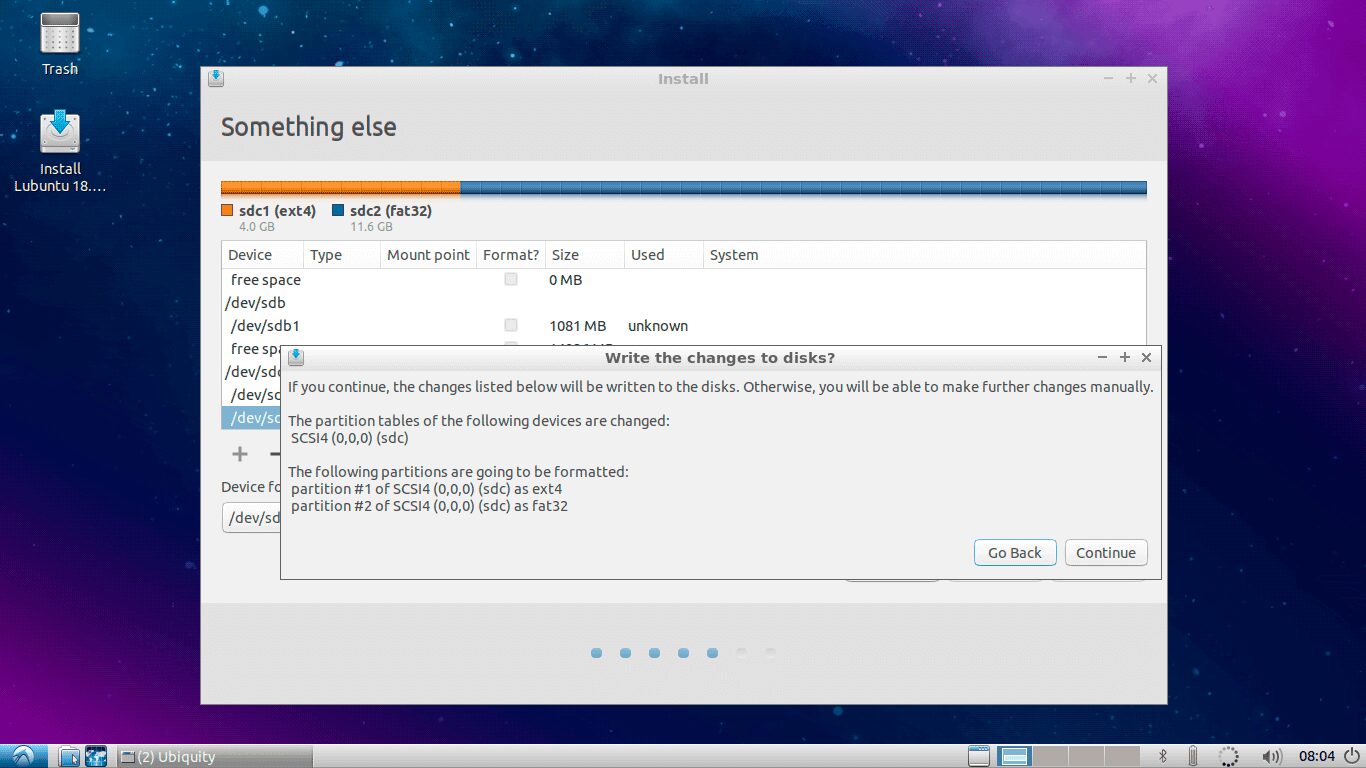Click the power shutdown icon in the taskbar
This screenshot has height=768, width=1366.
pos(1352,756)
